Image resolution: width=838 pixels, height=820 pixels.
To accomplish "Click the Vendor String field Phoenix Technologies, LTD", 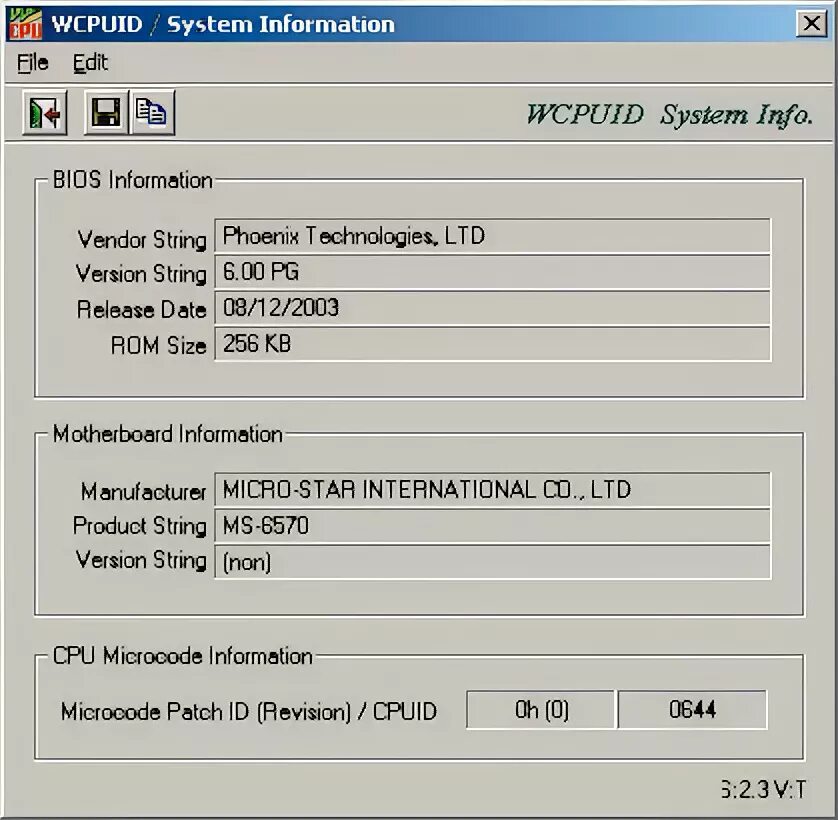I will pos(492,236).
